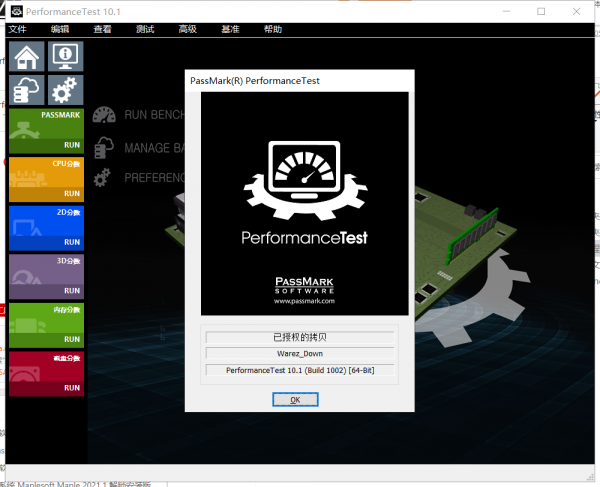Screen dimensions: 600x487
Task: Run the green memory score tile
Action: click(x=46, y=325)
